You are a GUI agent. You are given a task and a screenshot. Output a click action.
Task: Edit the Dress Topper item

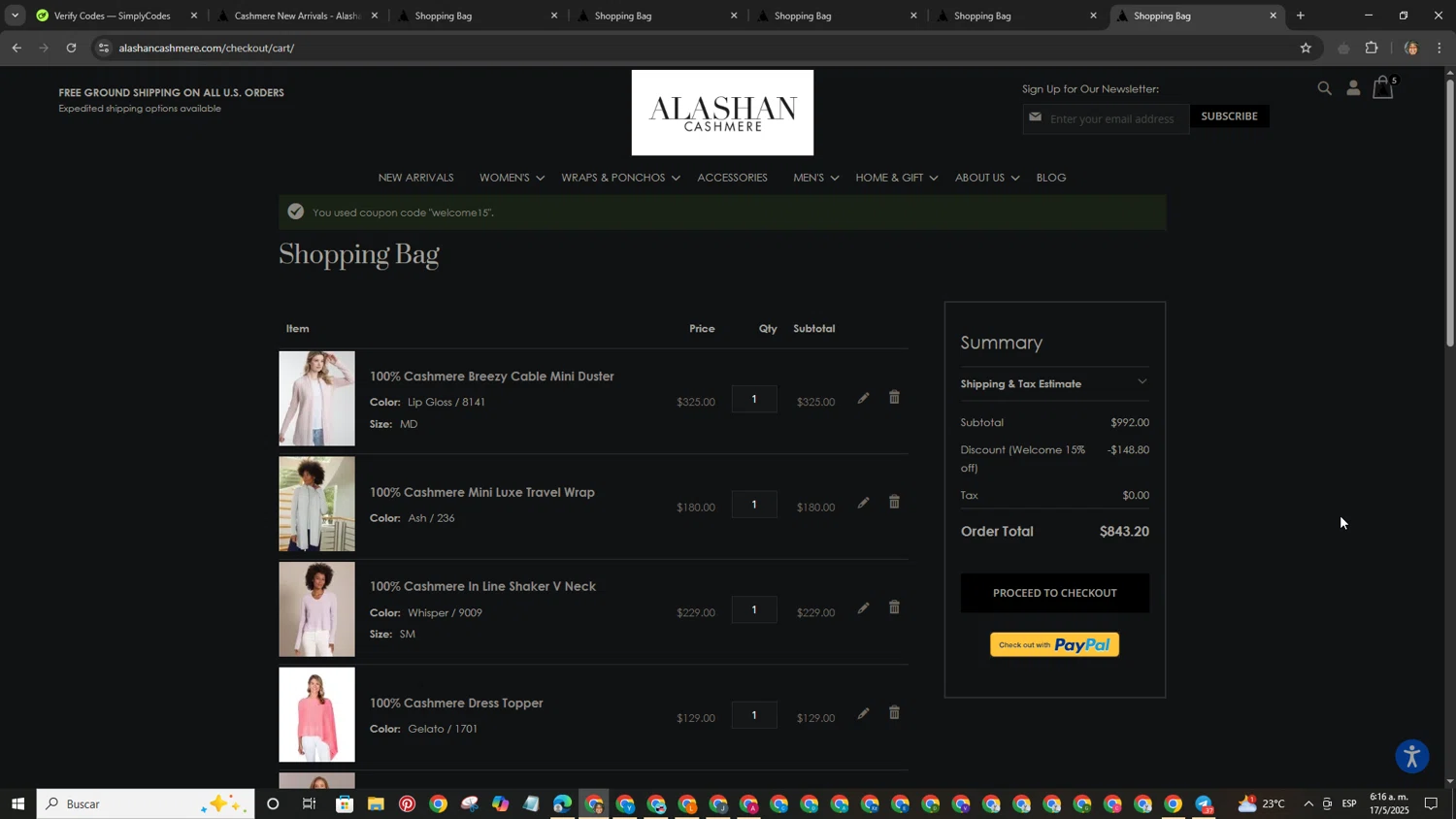tap(863, 714)
